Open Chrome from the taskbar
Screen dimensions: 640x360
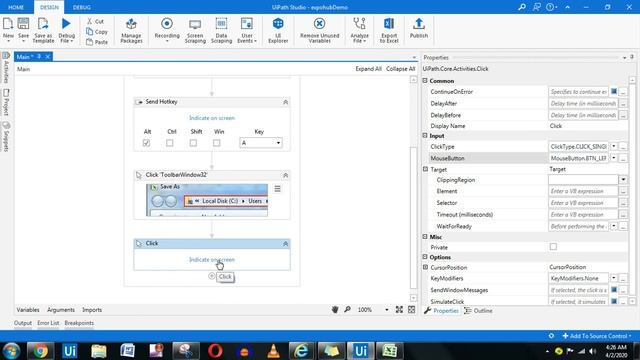[40, 351]
